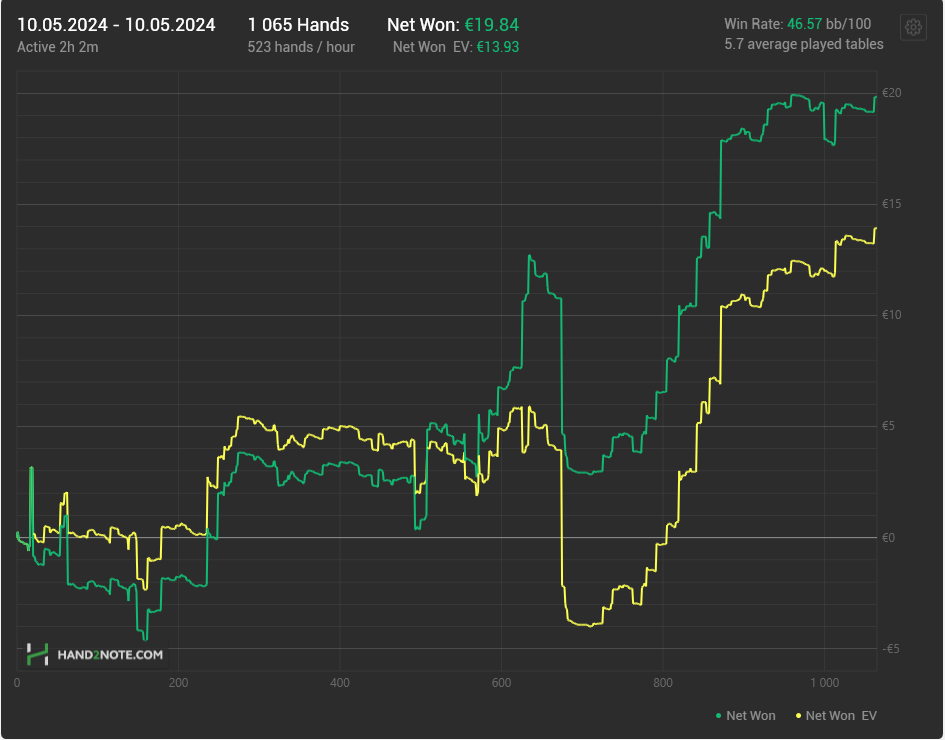The height and width of the screenshot is (740, 945).
Task: Open the chart settings gear icon
Action: [x=913, y=27]
